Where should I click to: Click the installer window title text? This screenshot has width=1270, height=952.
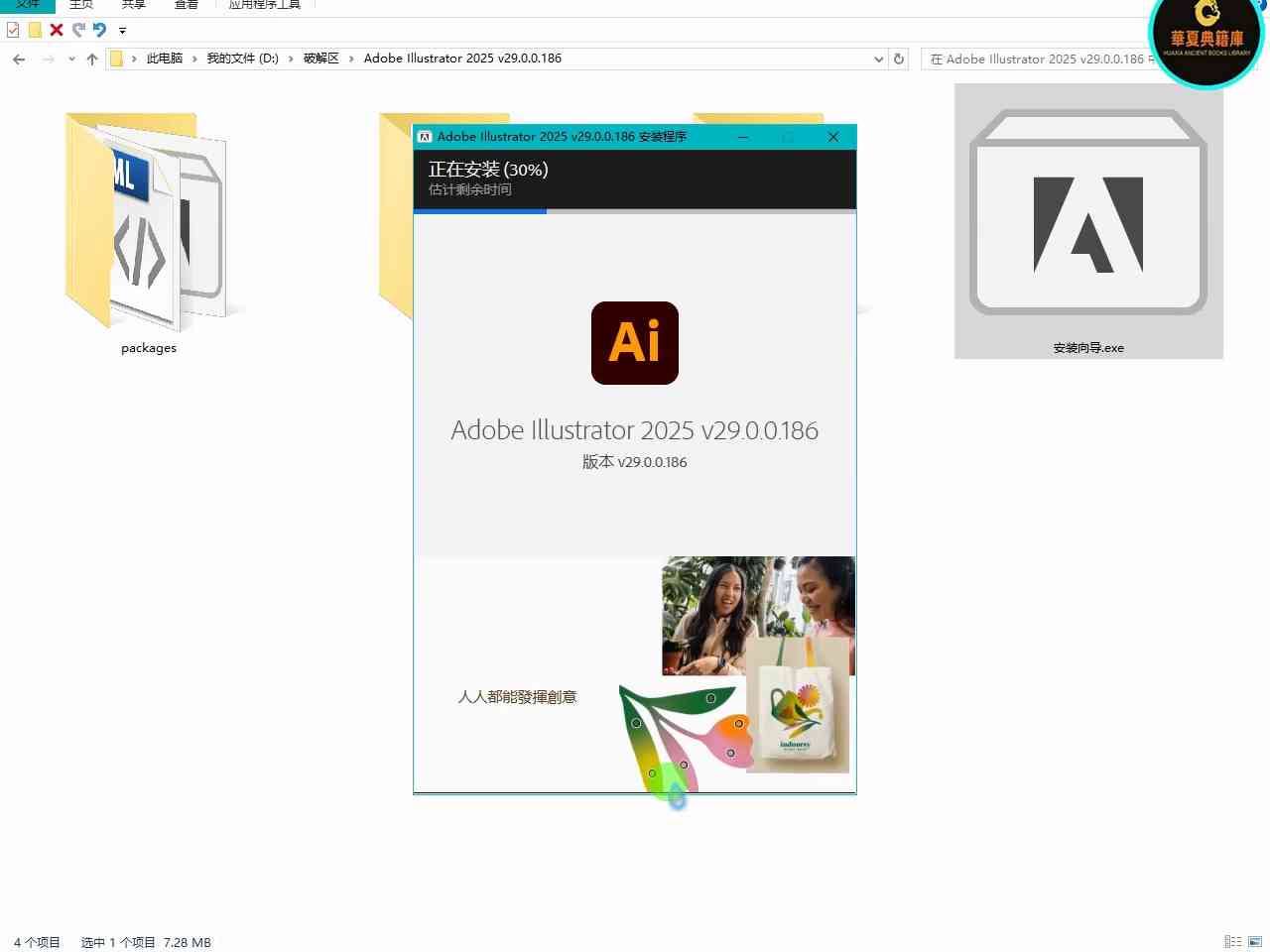[x=562, y=137]
